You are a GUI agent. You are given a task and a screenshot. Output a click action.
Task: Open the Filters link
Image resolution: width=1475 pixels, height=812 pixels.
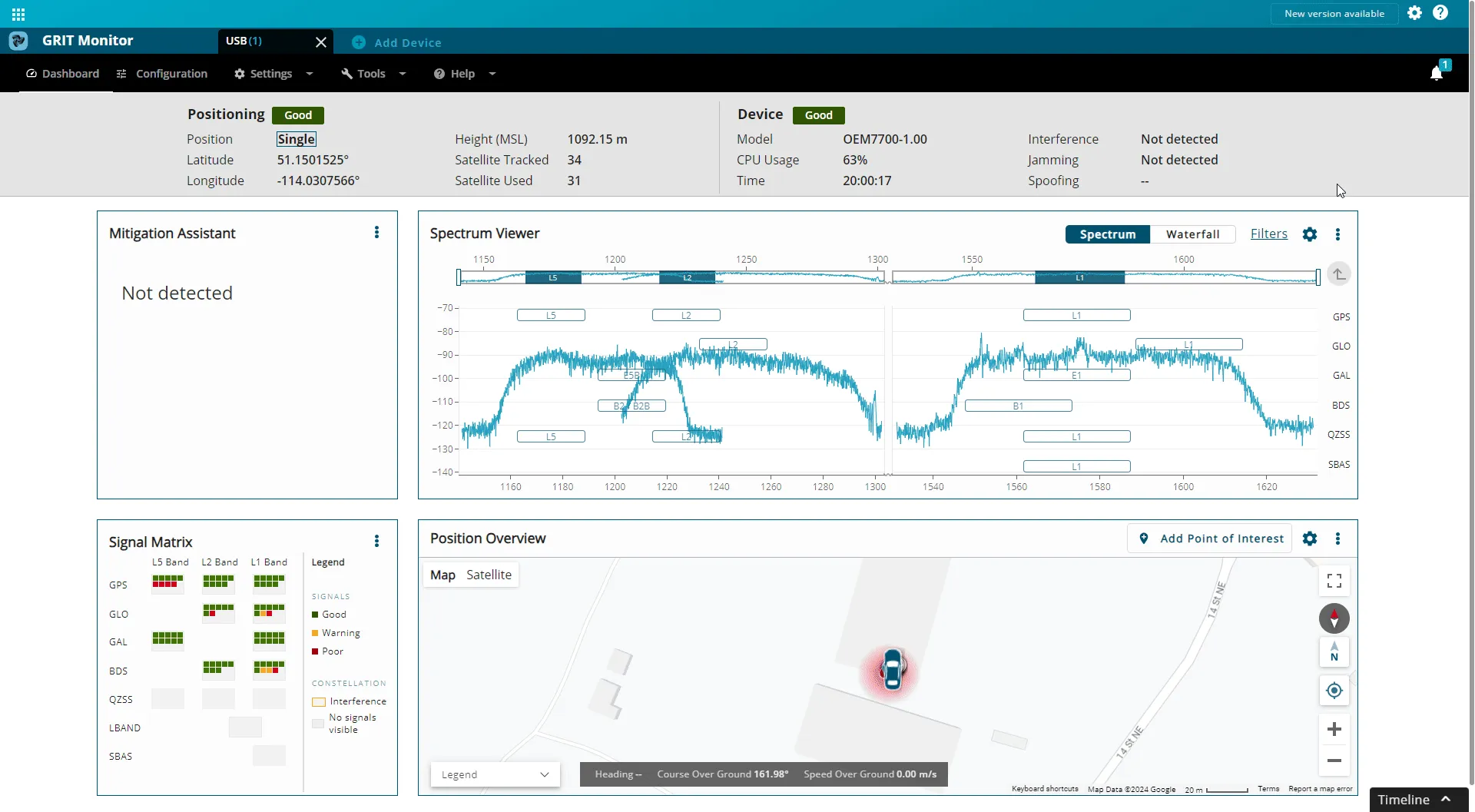1268,234
